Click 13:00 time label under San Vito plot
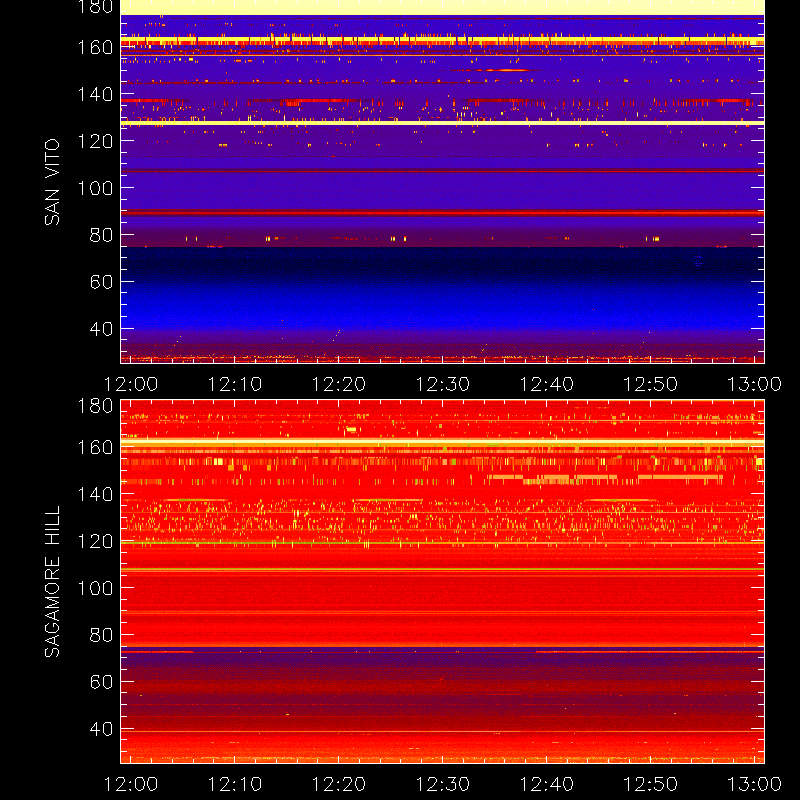Viewport: 800px width, 800px height. 755,384
